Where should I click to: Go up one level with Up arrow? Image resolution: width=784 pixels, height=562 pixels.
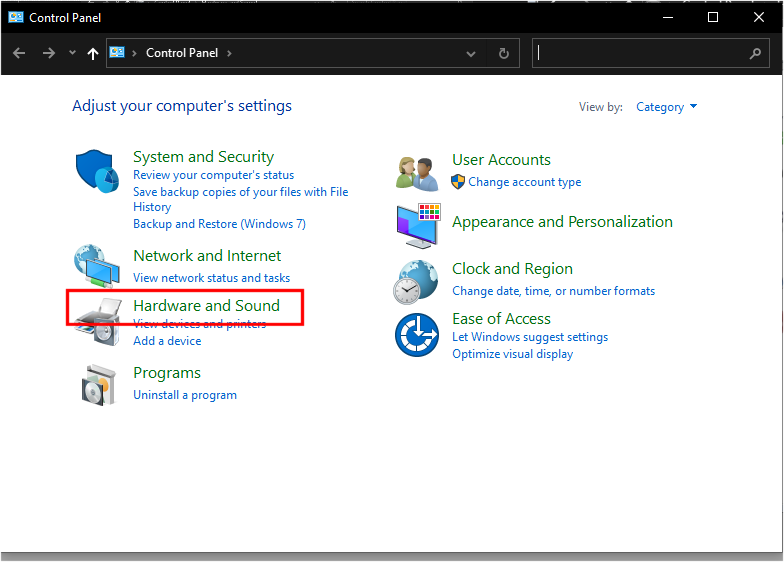tap(92, 54)
